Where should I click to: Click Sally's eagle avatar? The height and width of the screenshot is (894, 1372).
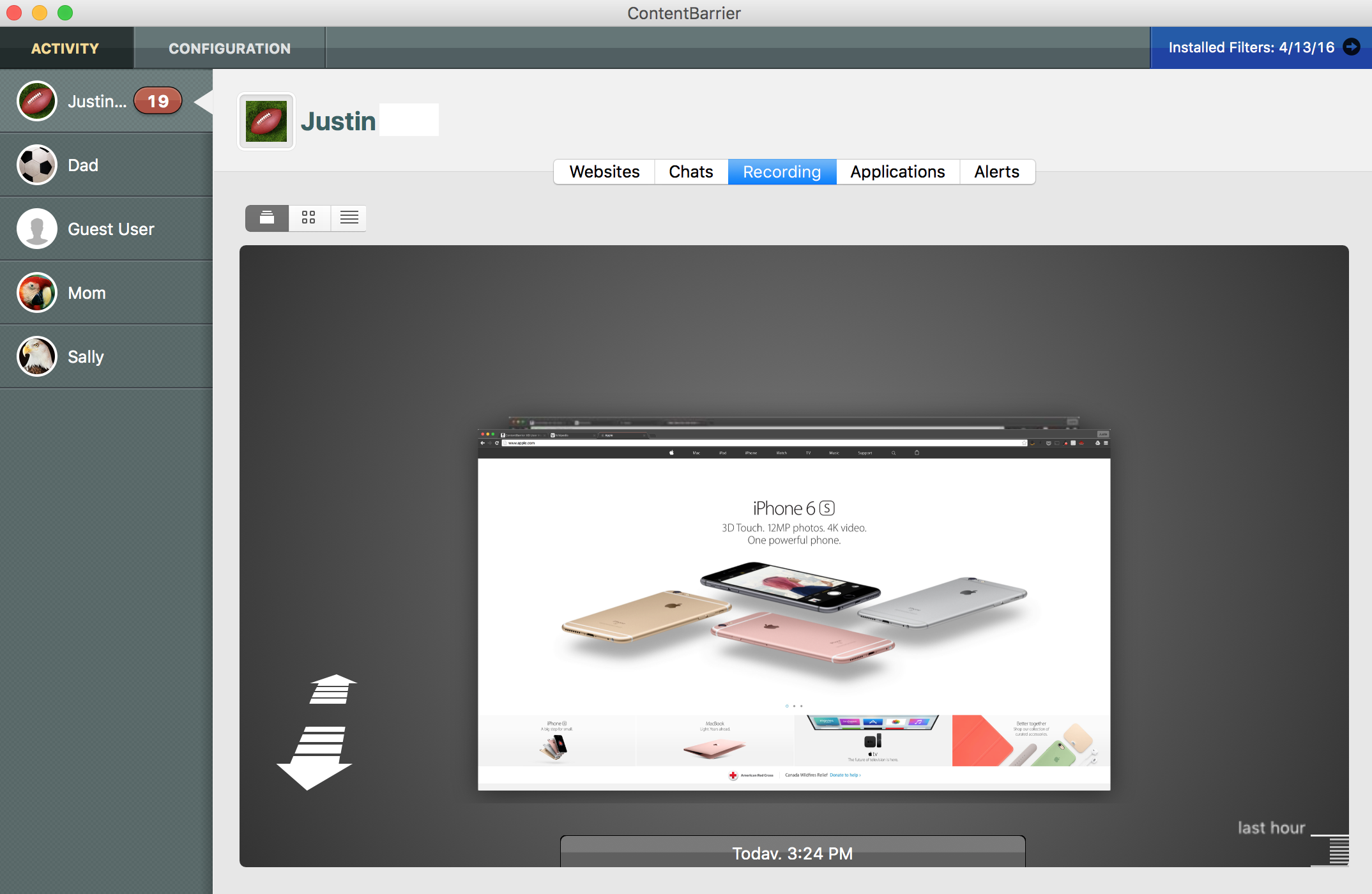(37, 356)
